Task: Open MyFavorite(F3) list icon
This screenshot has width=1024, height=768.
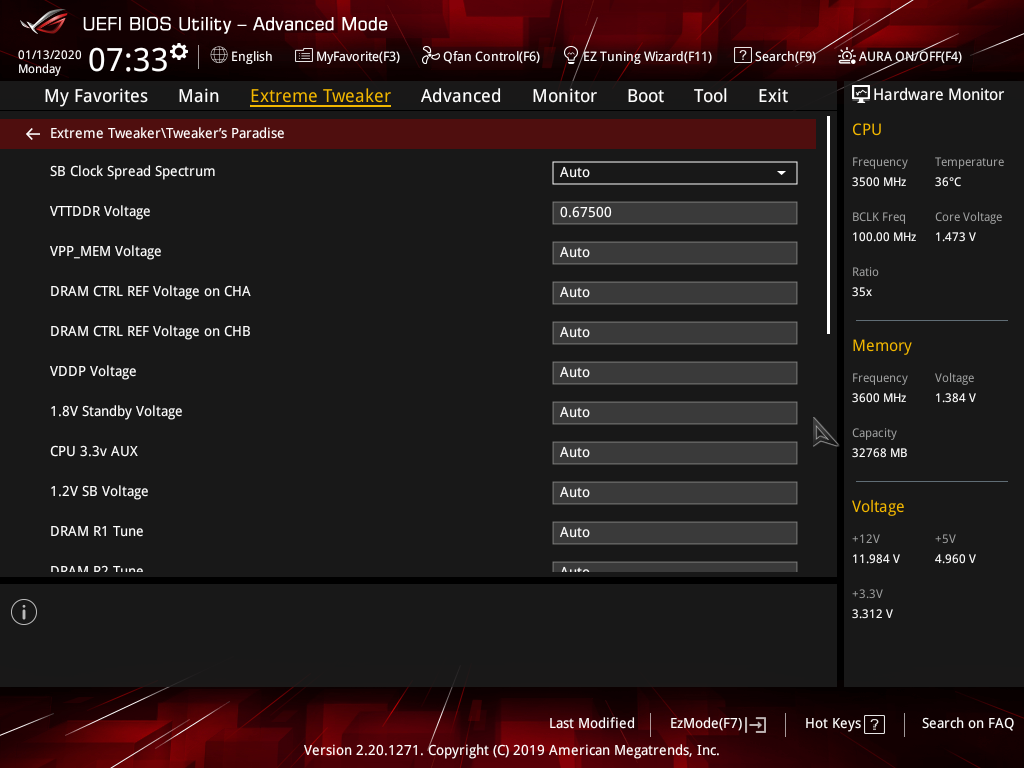Action: 303,56
